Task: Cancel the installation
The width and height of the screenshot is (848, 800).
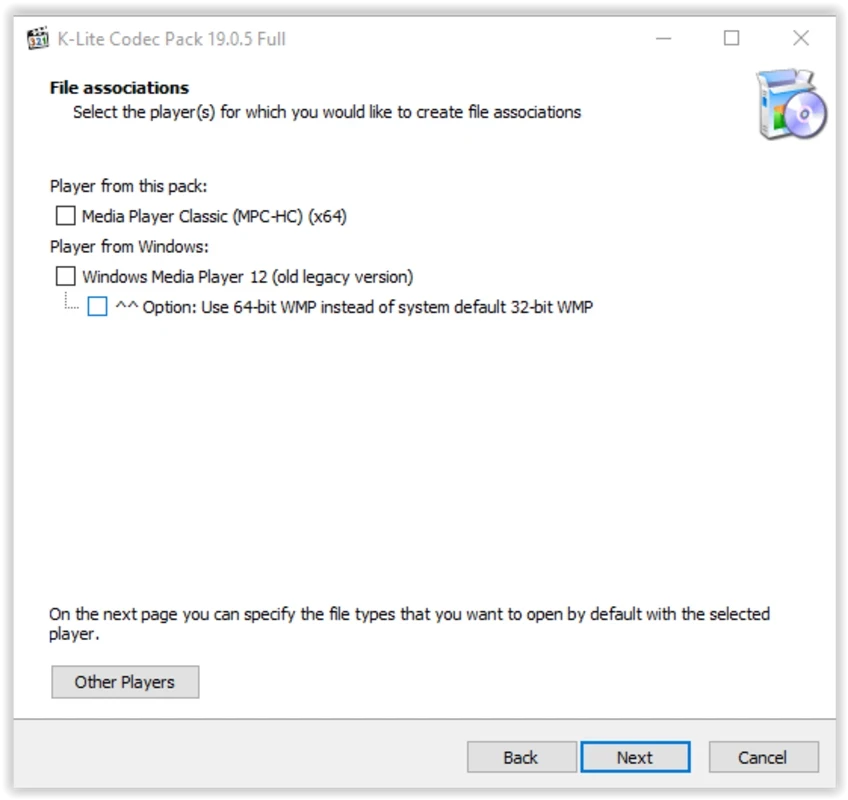Action: click(763, 757)
